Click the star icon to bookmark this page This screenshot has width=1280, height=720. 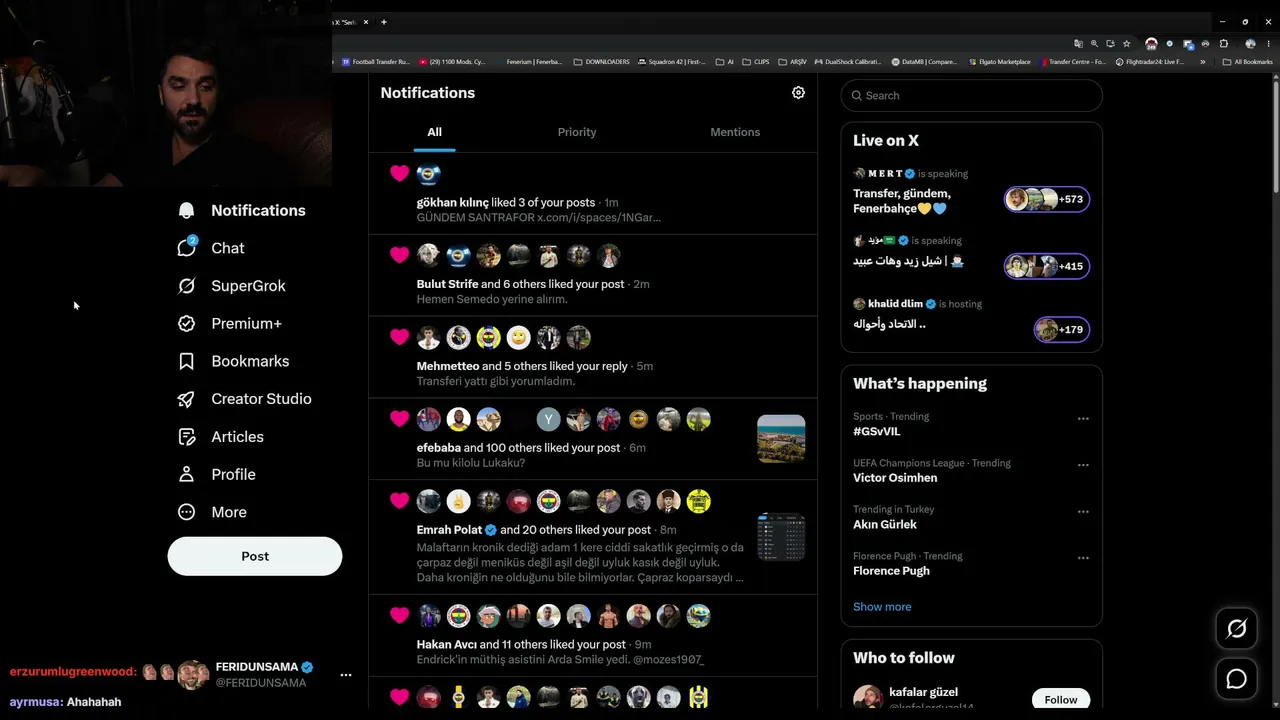1127,44
